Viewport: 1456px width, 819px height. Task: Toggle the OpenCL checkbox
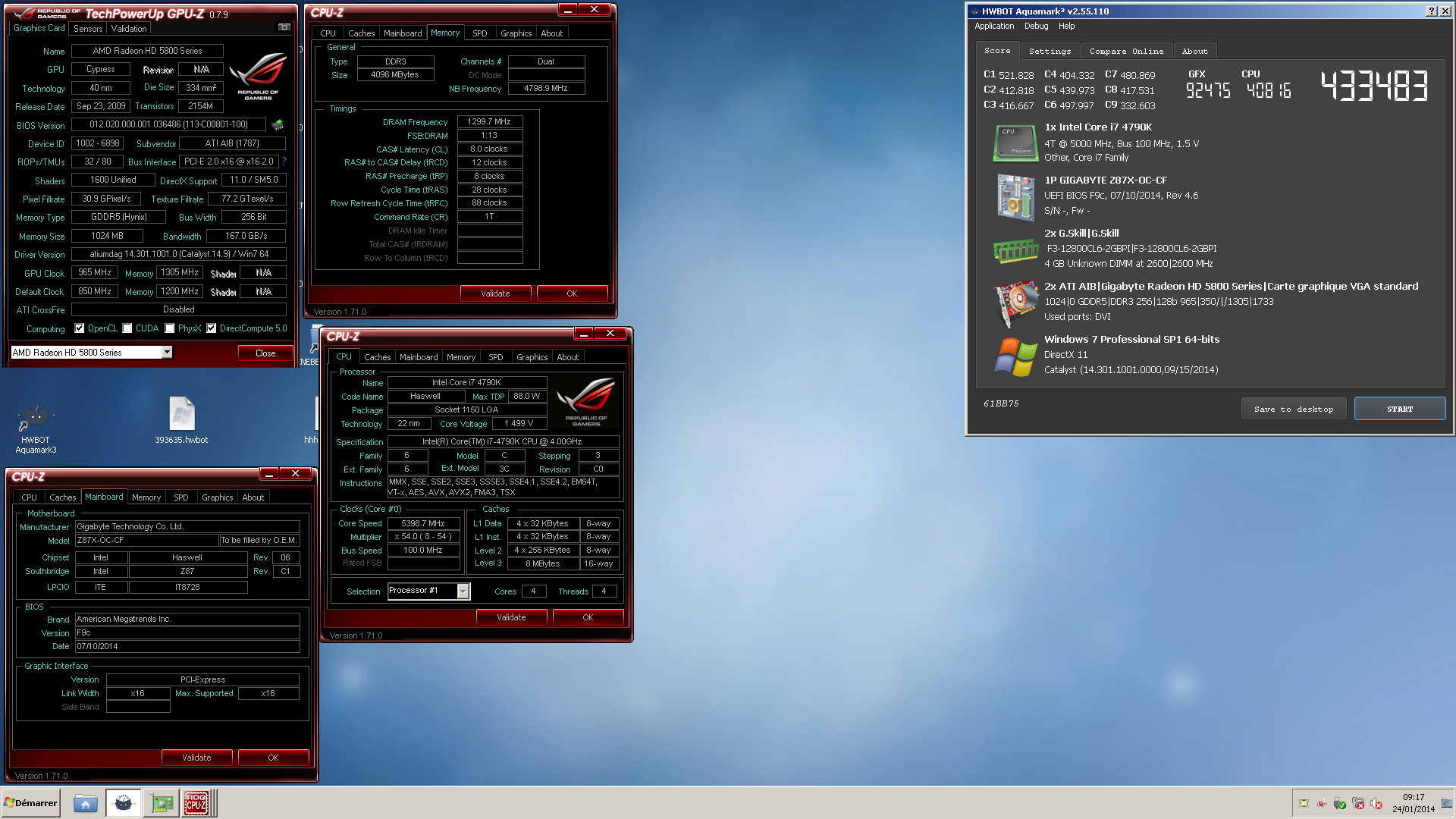80,328
